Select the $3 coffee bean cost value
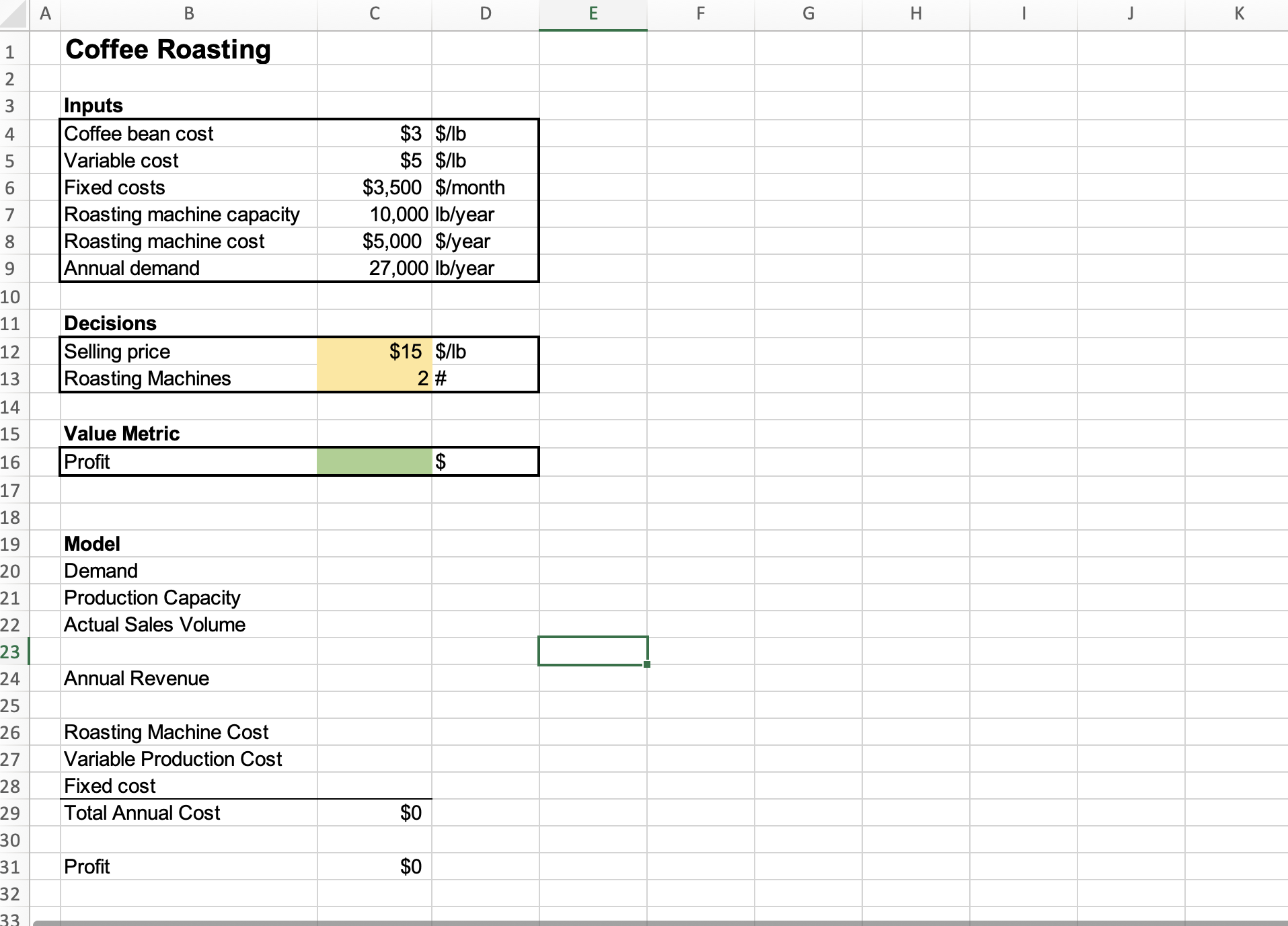This screenshot has height=926, width=1288. (375, 134)
